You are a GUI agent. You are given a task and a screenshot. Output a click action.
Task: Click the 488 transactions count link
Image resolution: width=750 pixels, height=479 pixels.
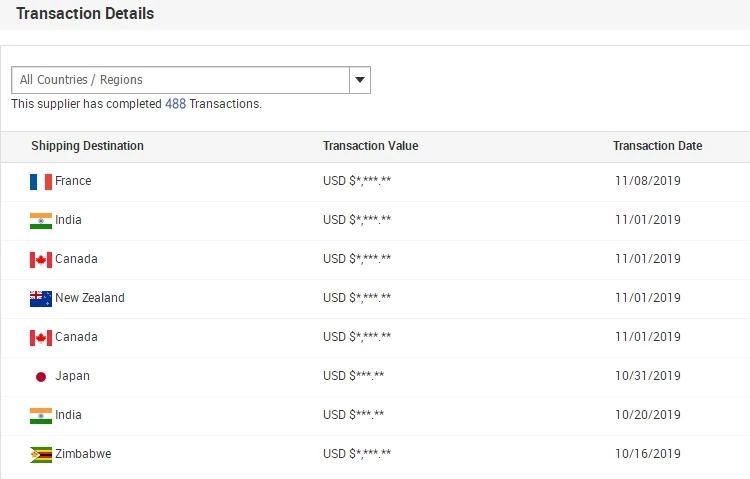click(x=176, y=104)
